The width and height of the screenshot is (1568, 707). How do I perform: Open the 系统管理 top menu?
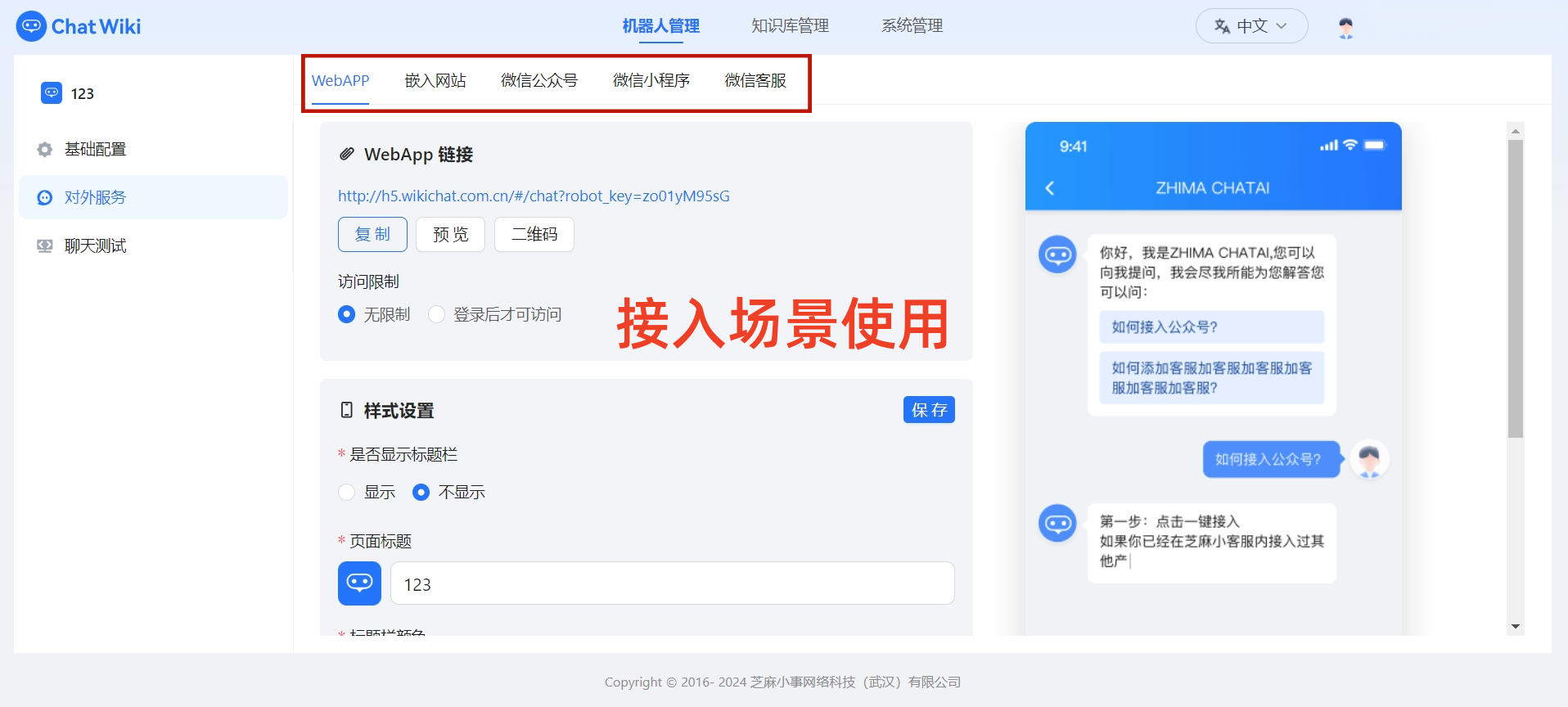click(x=912, y=26)
